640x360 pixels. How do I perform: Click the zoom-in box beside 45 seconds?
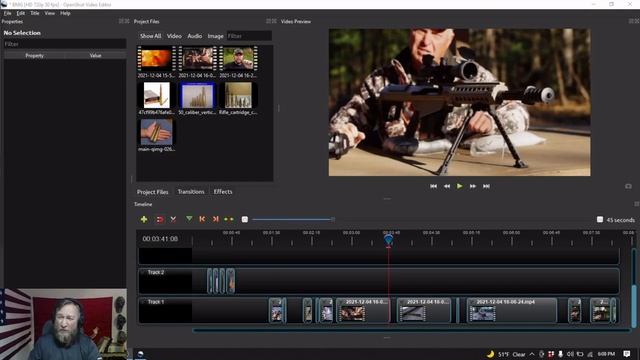point(600,220)
